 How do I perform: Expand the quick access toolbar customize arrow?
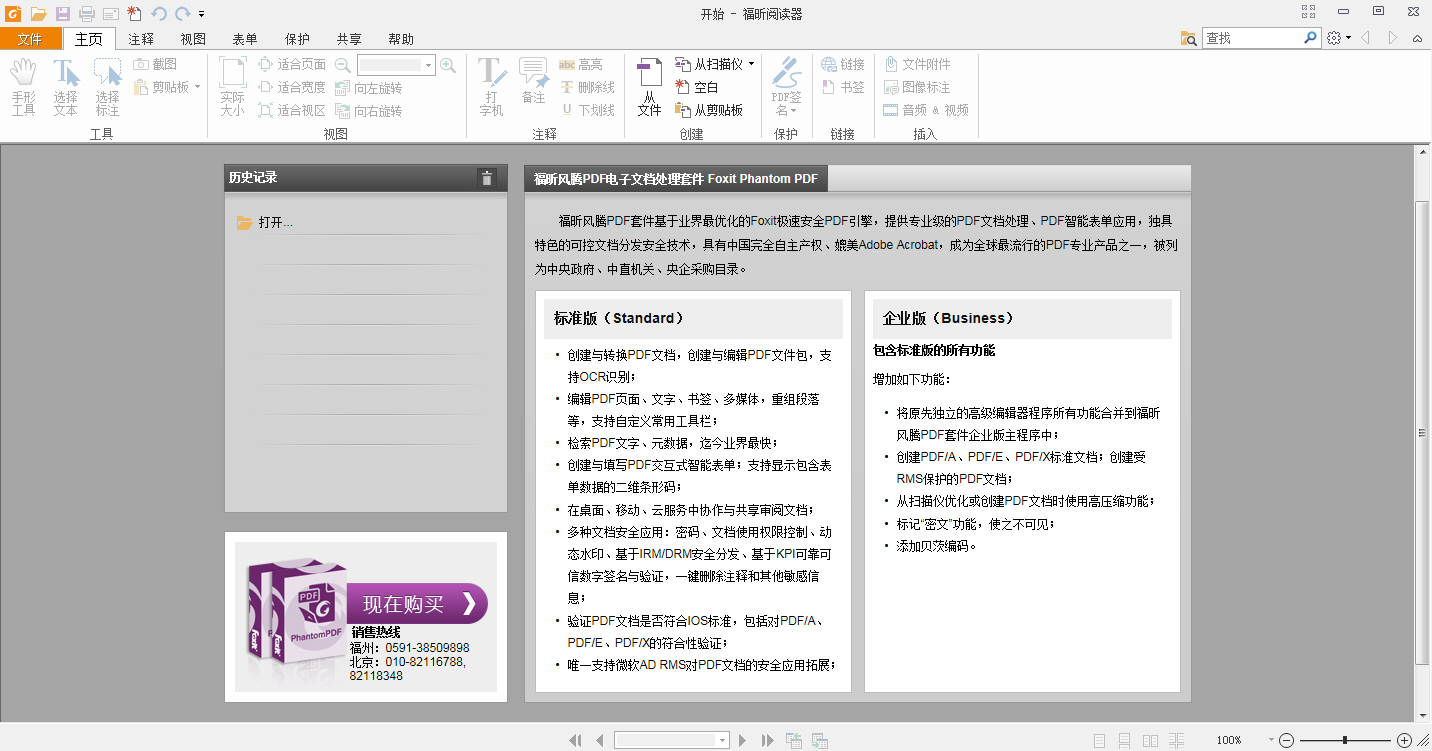(x=201, y=14)
